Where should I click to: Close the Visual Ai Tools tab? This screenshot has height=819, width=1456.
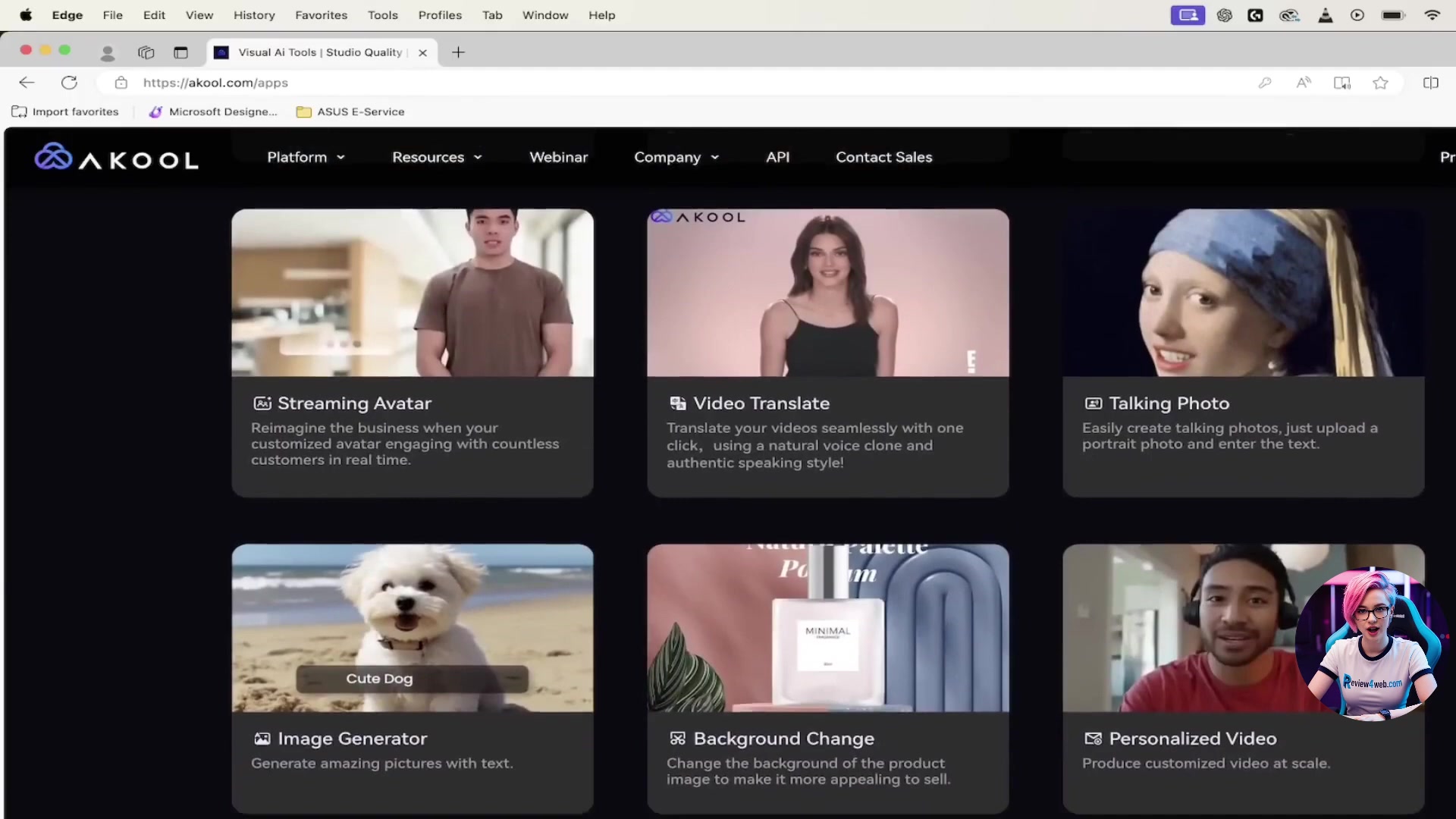pyautogui.click(x=423, y=52)
